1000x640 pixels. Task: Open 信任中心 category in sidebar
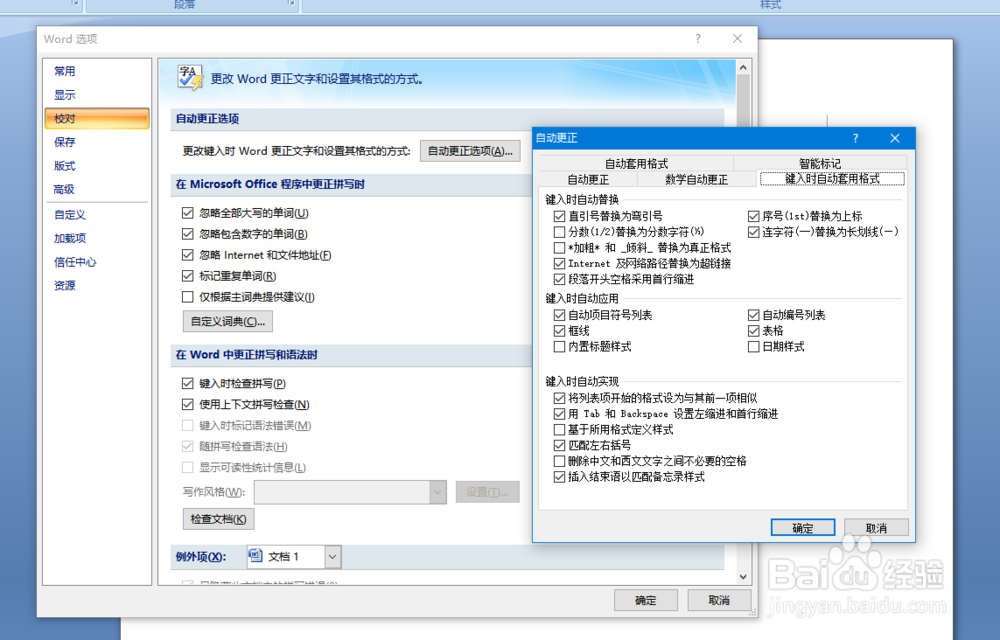75,262
